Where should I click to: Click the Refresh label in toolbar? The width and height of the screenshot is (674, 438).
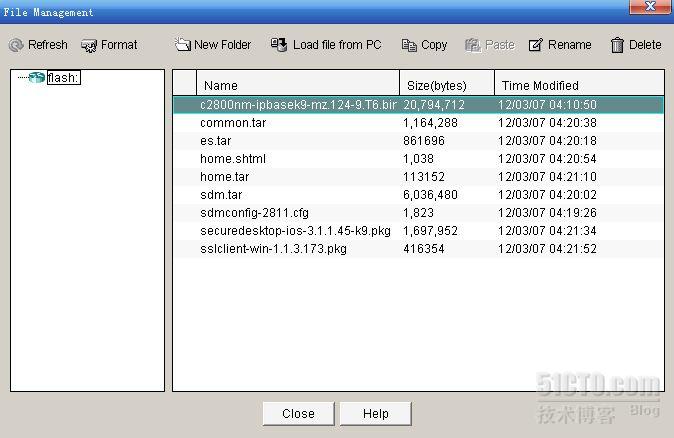point(48,45)
